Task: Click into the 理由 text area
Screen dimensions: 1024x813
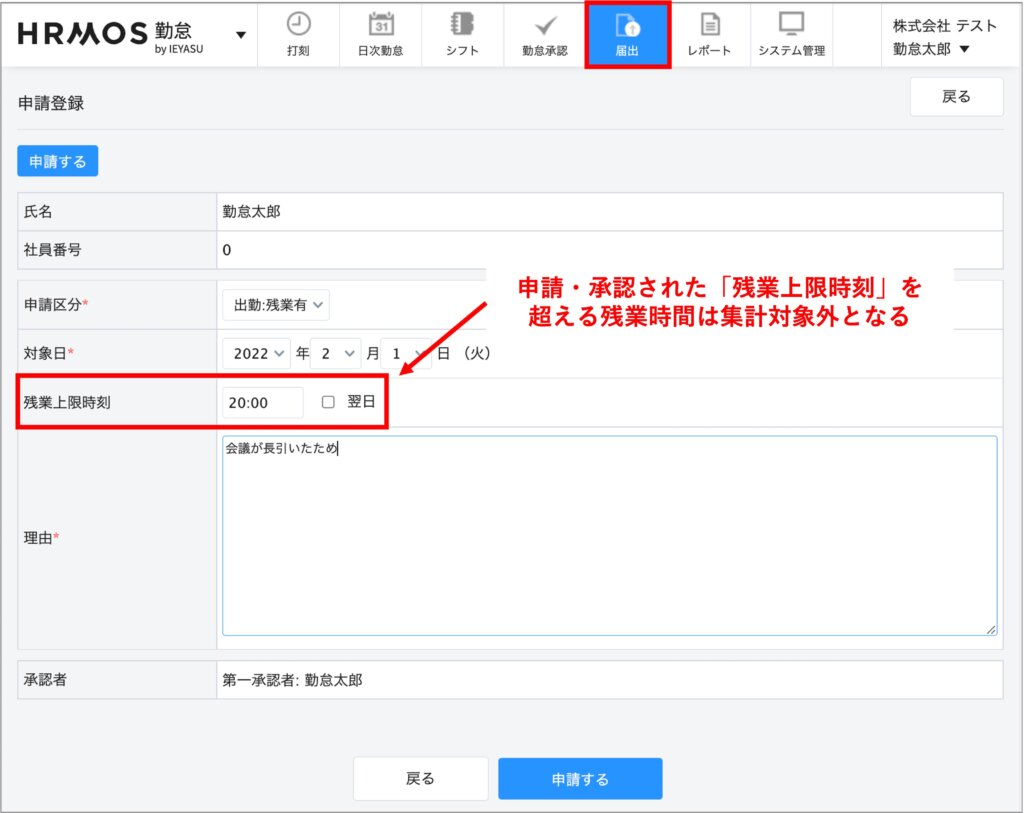Action: click(608, 535)
